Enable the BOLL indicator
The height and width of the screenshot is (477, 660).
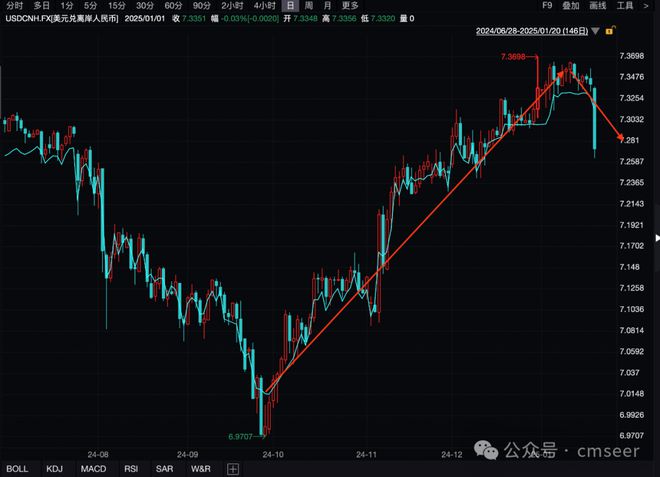(x=17, y=469)
